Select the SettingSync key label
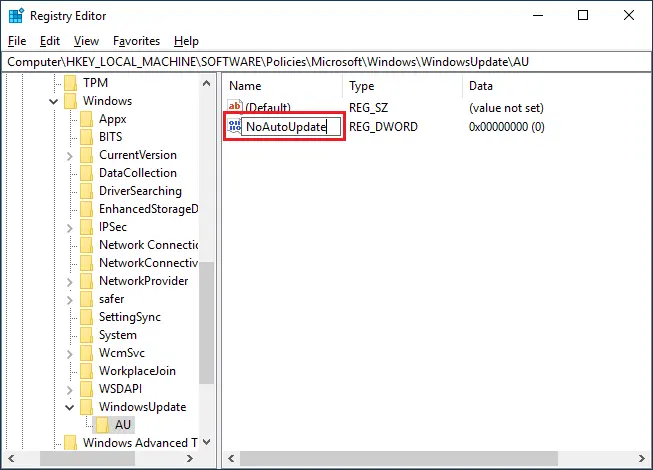This screenshot has height=470, width=653. click(x=130, y=317)
